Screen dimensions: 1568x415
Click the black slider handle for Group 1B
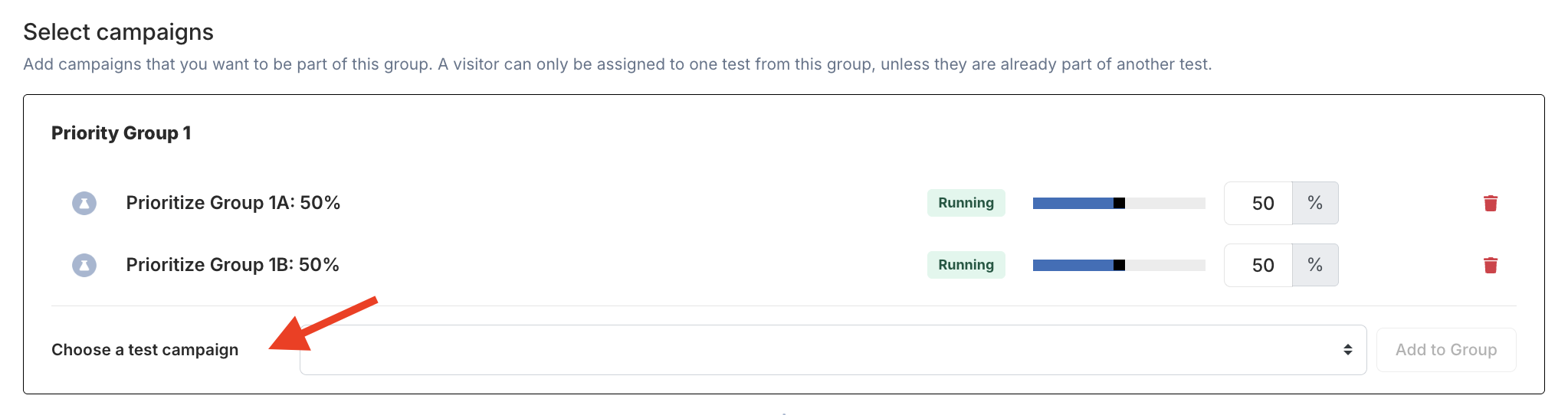click(x=1119, y=265)
